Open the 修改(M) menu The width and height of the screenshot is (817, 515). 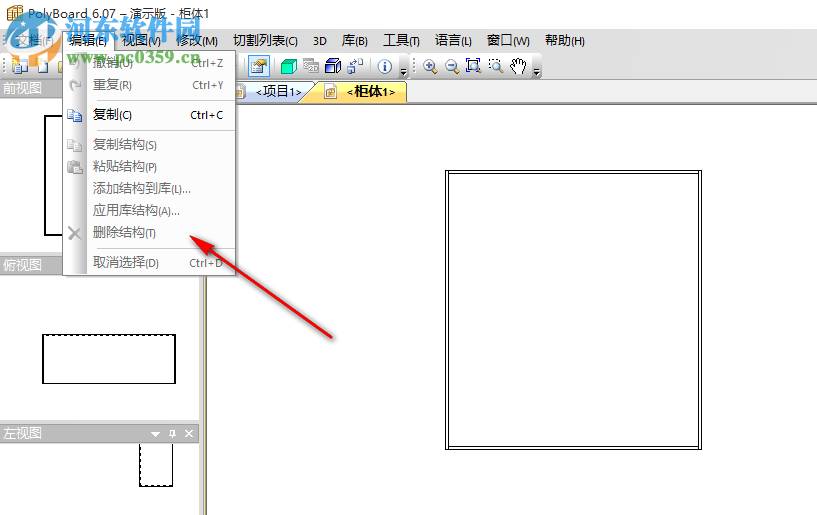coord(197,41)
